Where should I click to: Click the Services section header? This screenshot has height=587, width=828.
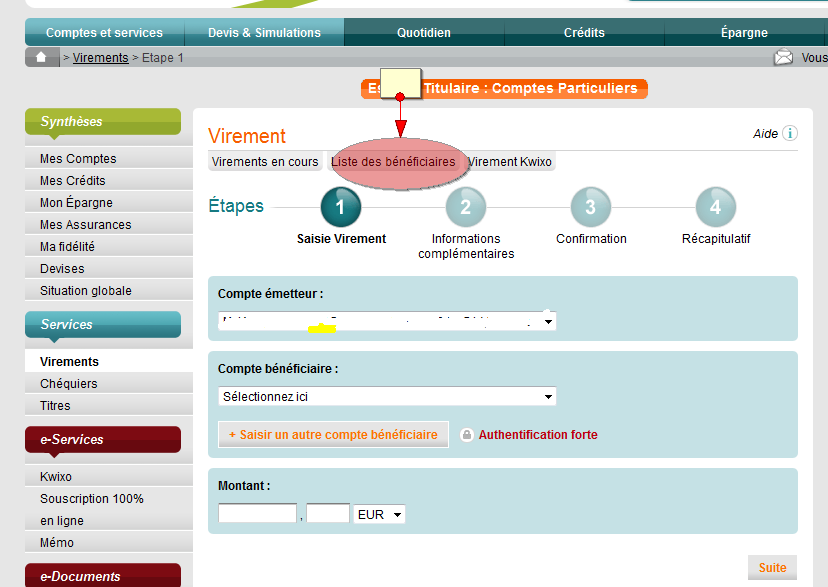click(x=103, y=324)
